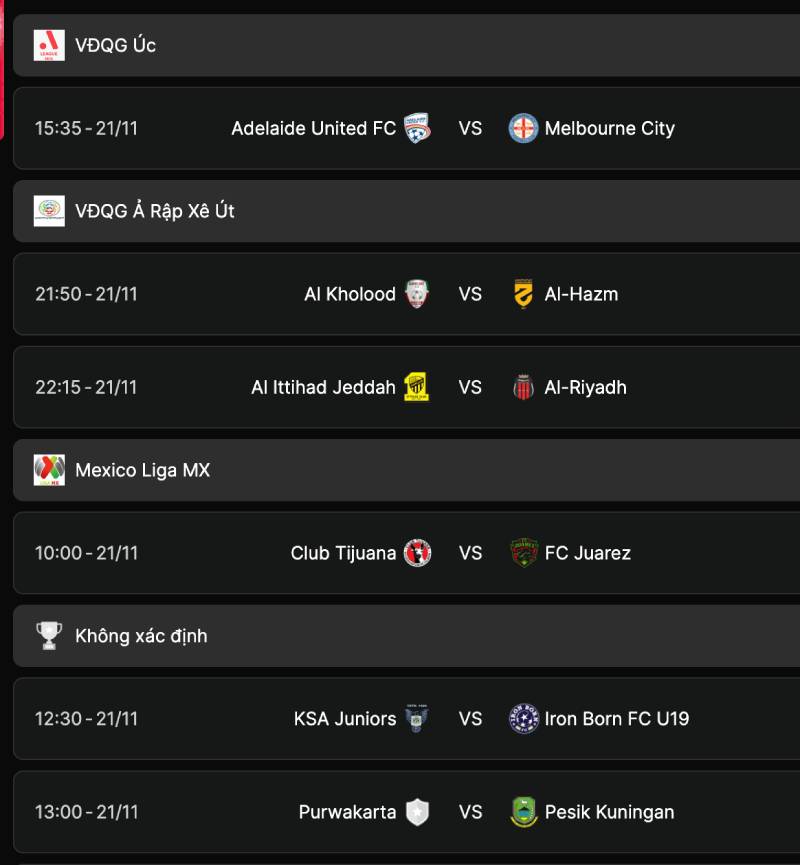
Task: Click Adelaide United FC club crest
Action: [x=417, y=128]
